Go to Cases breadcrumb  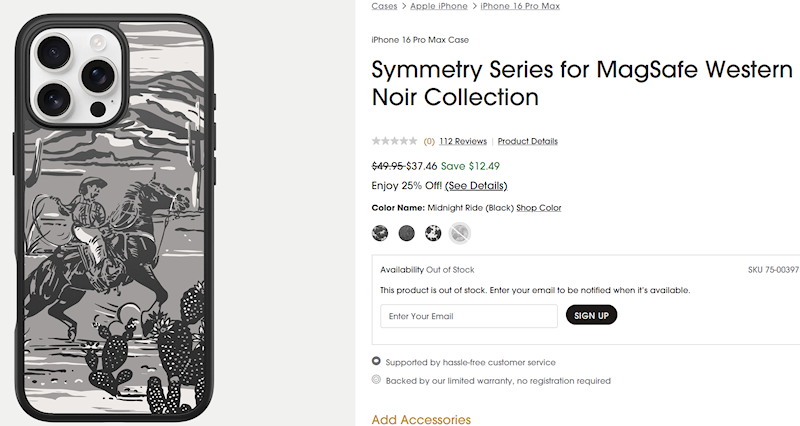[x=384, y=6]
